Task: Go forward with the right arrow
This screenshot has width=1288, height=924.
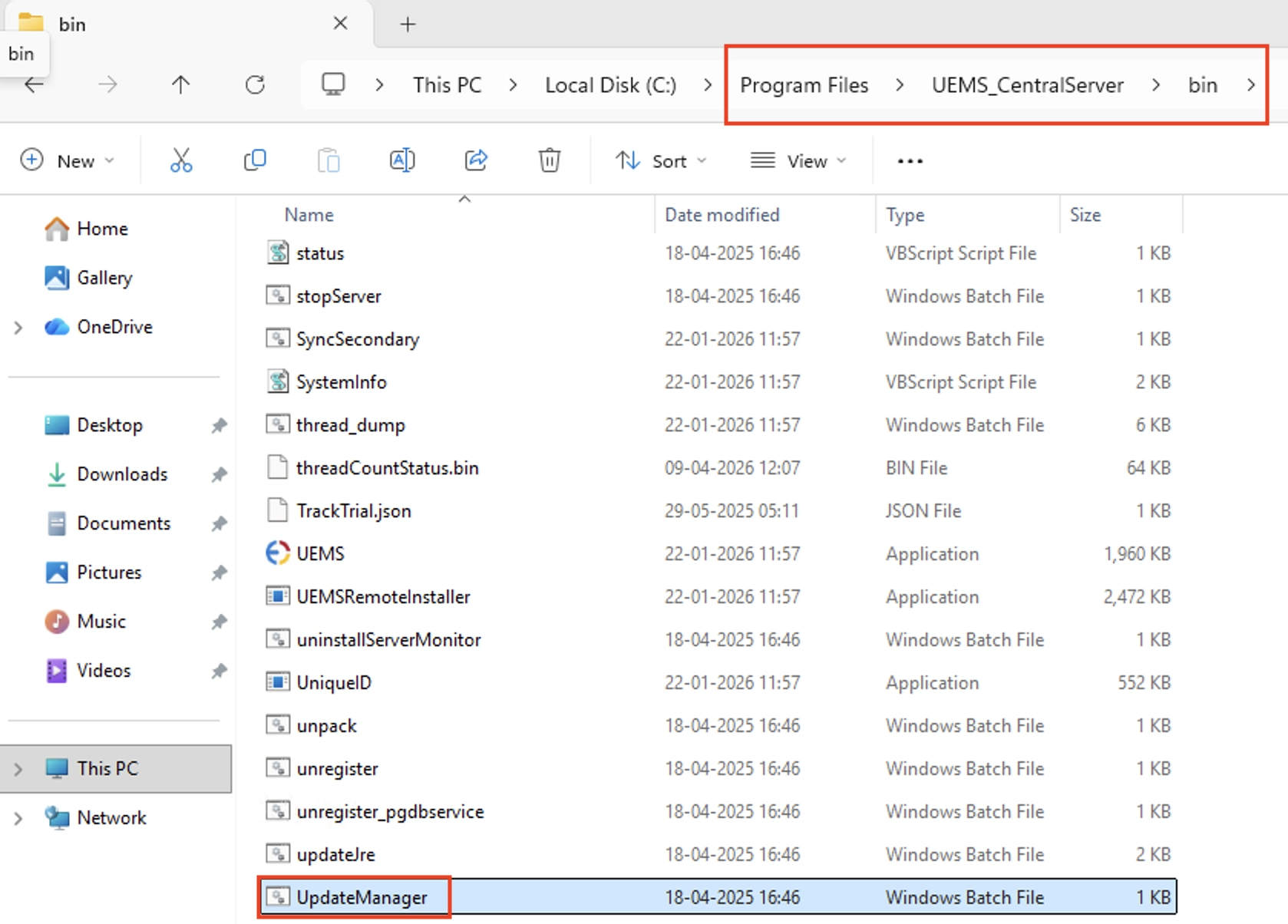Action: coord(107,84)
